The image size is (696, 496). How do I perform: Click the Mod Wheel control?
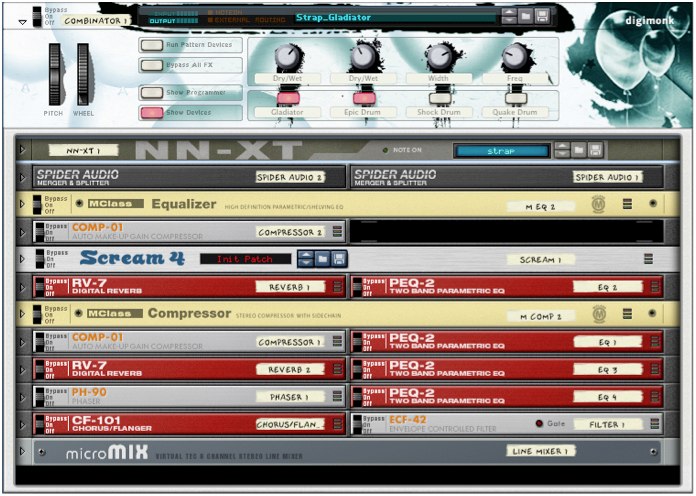[x=83, y=74]
